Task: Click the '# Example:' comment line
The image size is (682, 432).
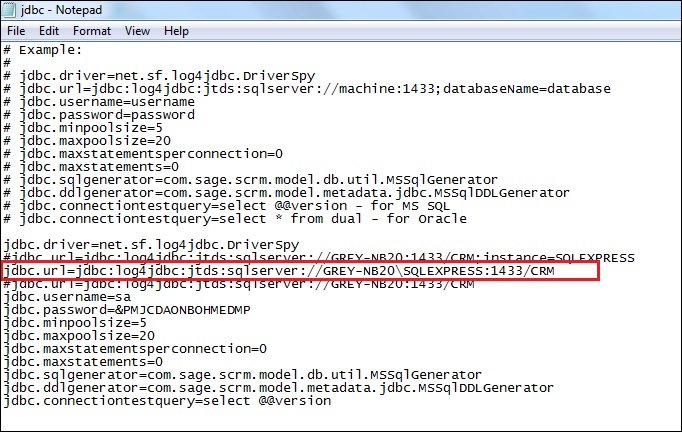Action: pyautogui.click(x=43, y=50)
